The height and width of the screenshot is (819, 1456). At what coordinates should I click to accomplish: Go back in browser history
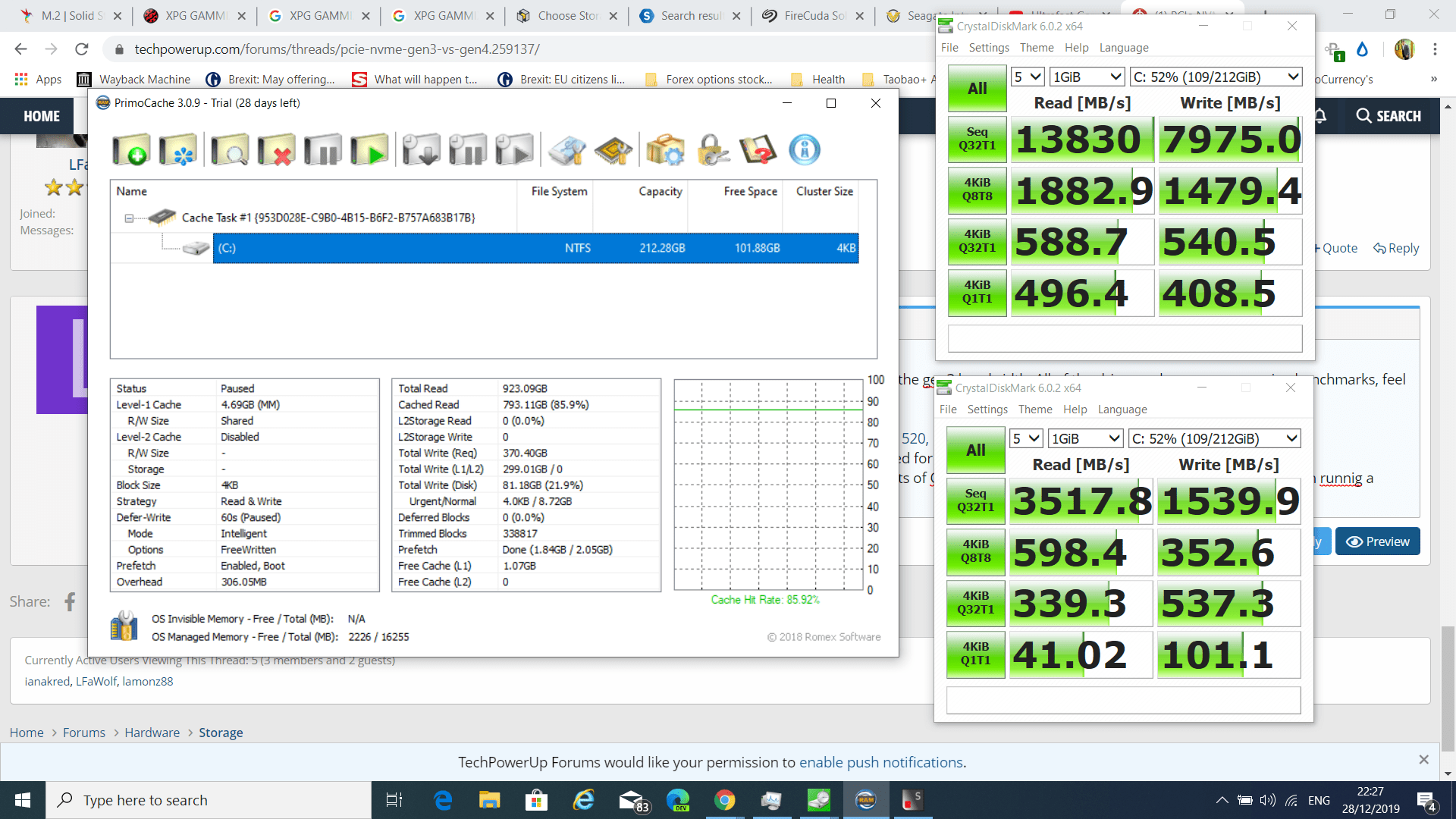pyautogui.click(x=20, y=49)
